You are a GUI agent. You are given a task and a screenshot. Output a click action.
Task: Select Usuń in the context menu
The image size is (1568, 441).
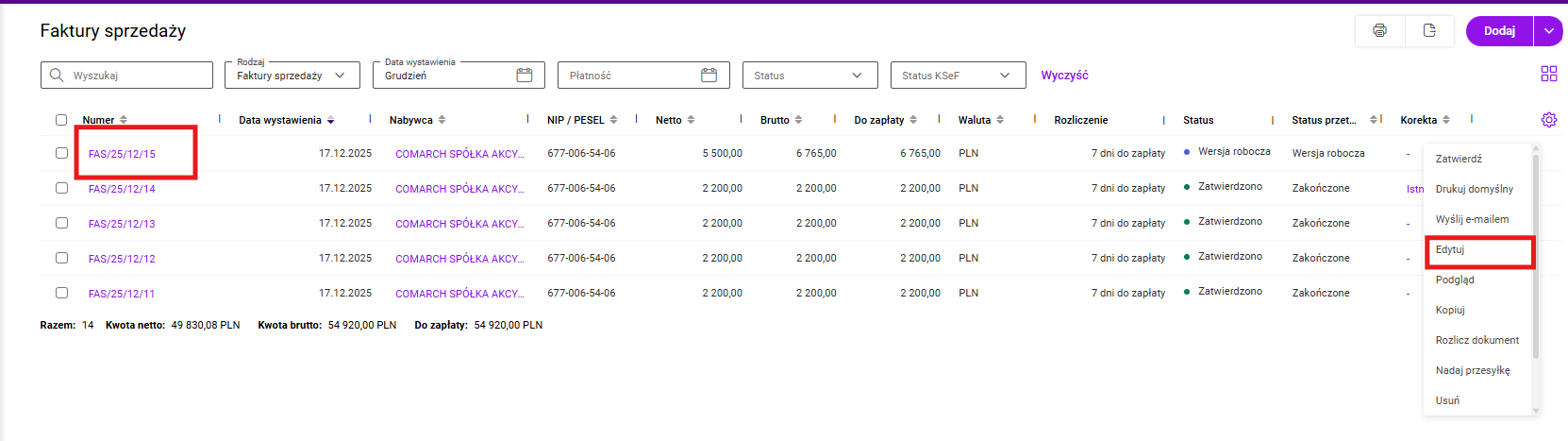pyautogui.click(x=1447, y=400)
